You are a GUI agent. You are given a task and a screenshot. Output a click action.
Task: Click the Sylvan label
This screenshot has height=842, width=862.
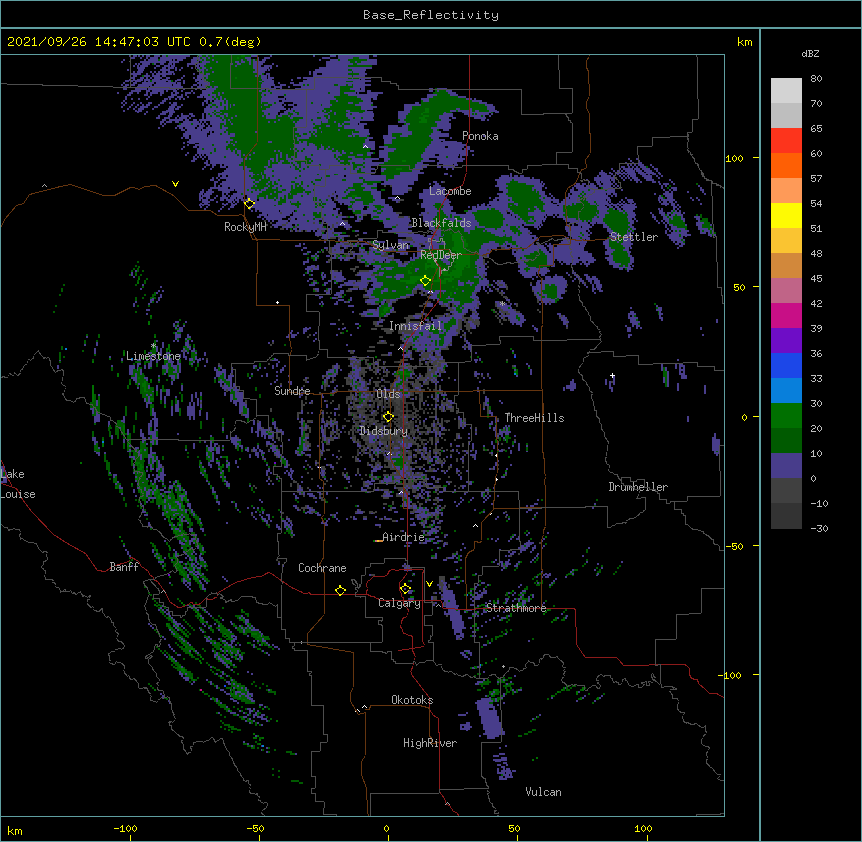[x=390, y=245]
